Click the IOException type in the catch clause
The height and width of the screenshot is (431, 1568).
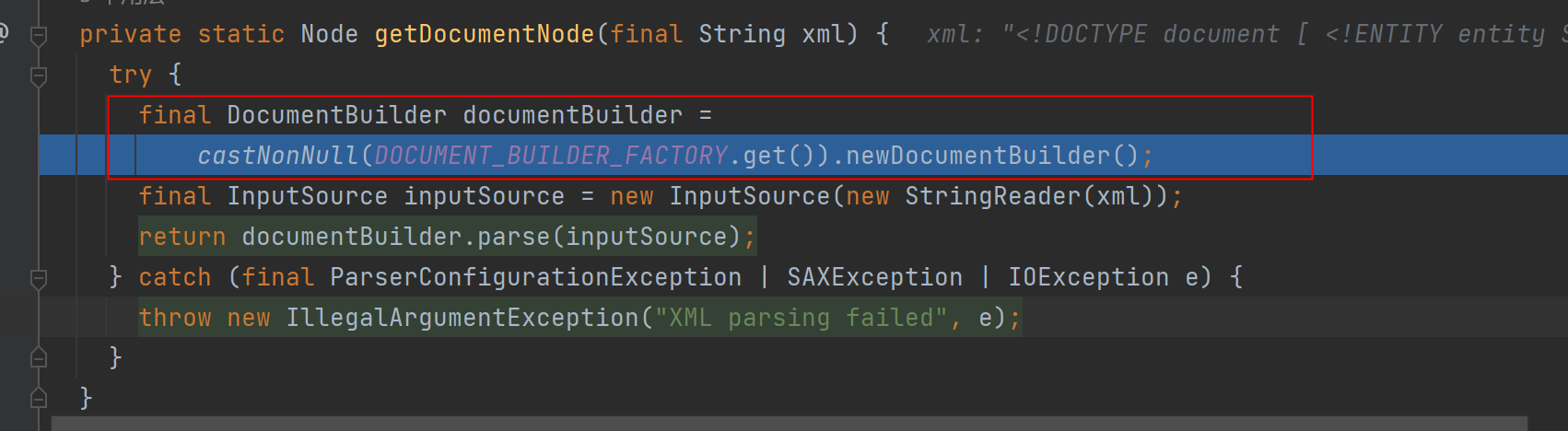point(1089,277)
